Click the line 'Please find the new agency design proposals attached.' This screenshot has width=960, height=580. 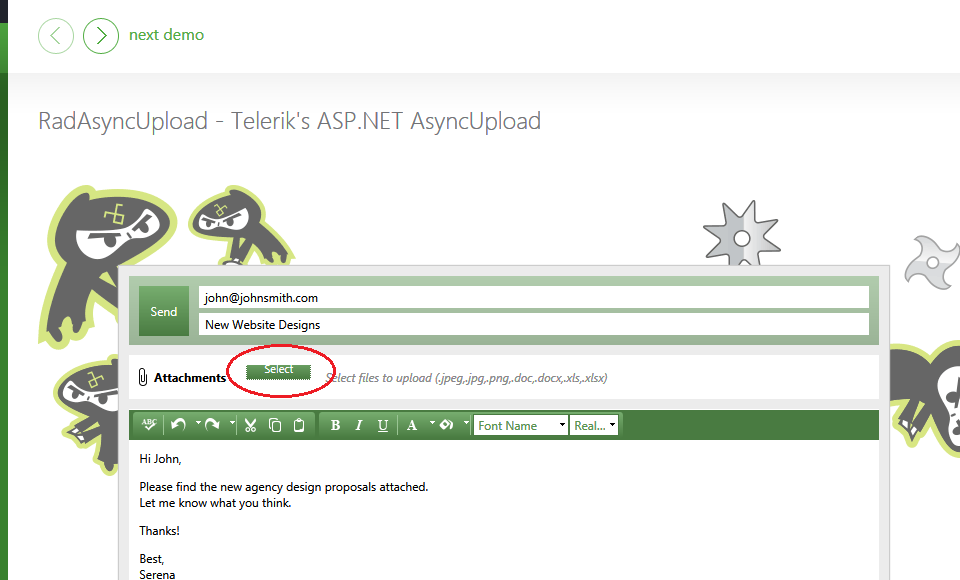click(x=283, y=487)
